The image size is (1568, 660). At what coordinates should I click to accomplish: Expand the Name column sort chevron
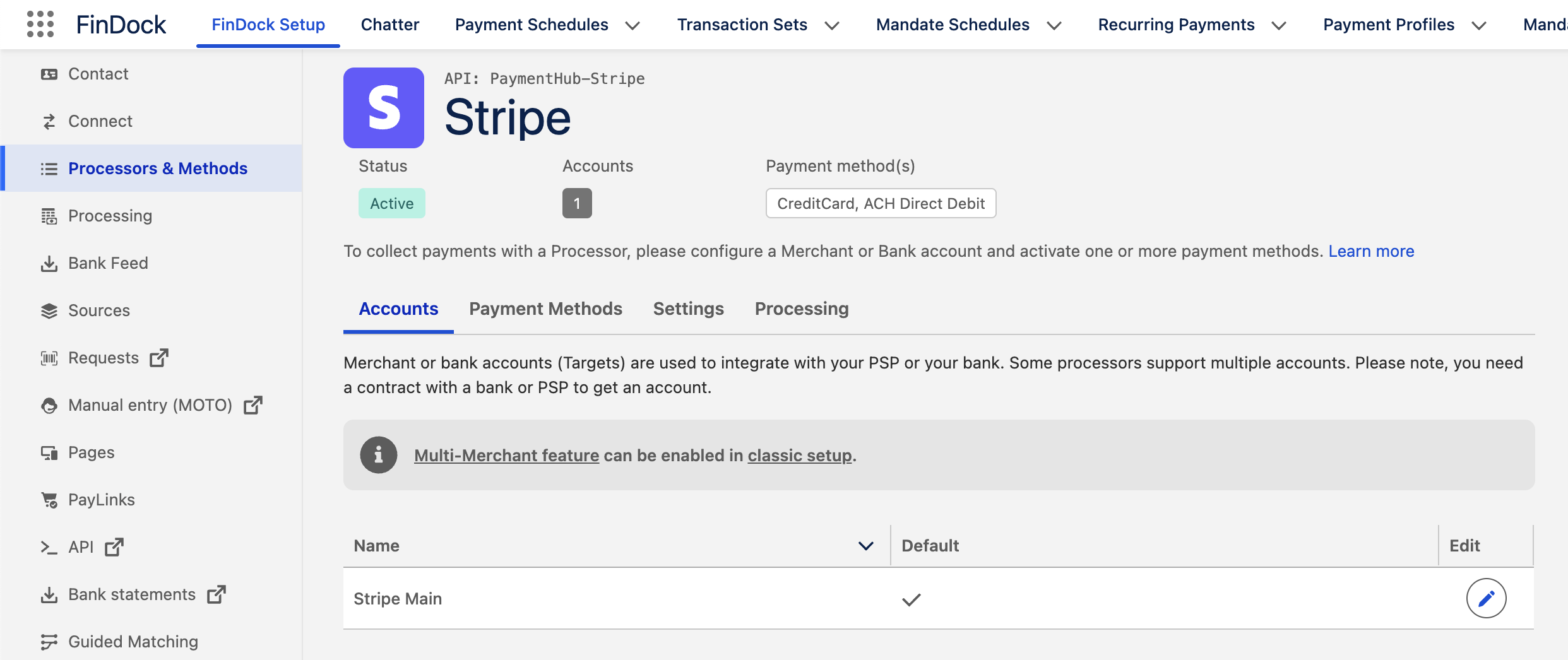pos(866,545)
